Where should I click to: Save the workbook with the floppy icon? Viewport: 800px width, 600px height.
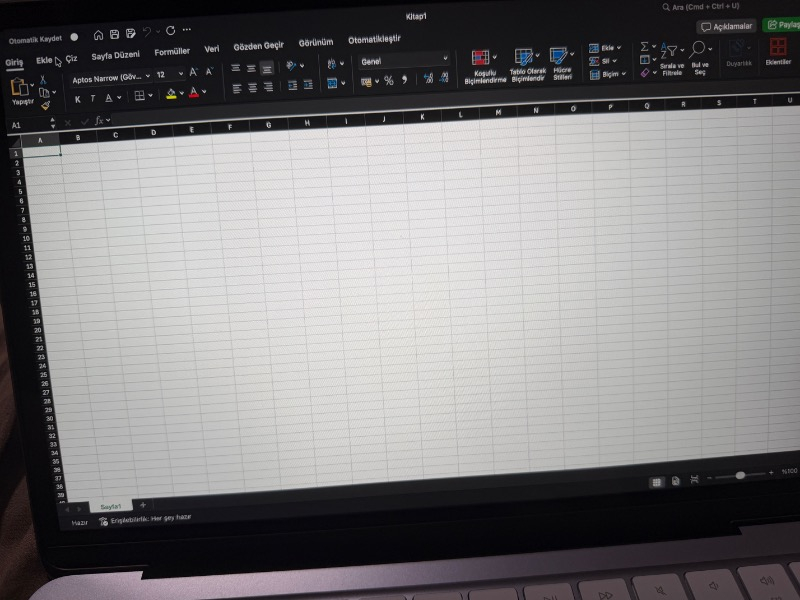(114, 34)
